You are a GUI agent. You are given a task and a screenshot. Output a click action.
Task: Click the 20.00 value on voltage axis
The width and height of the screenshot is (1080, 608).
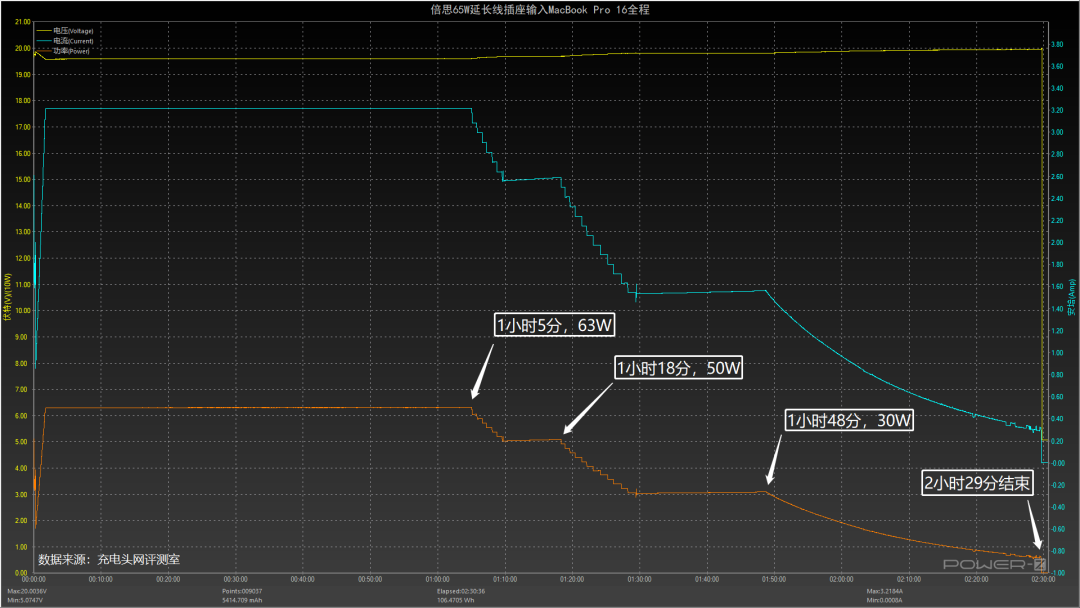pyautogui.click(x=23, y=48)
